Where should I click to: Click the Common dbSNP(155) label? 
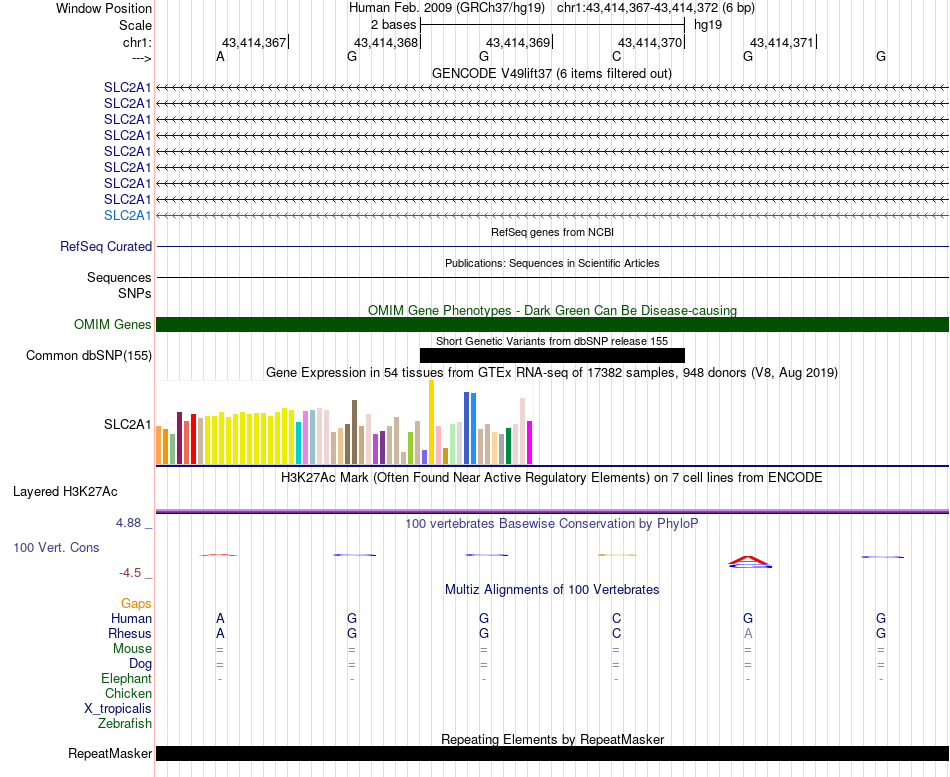click(x=89, y=356)
